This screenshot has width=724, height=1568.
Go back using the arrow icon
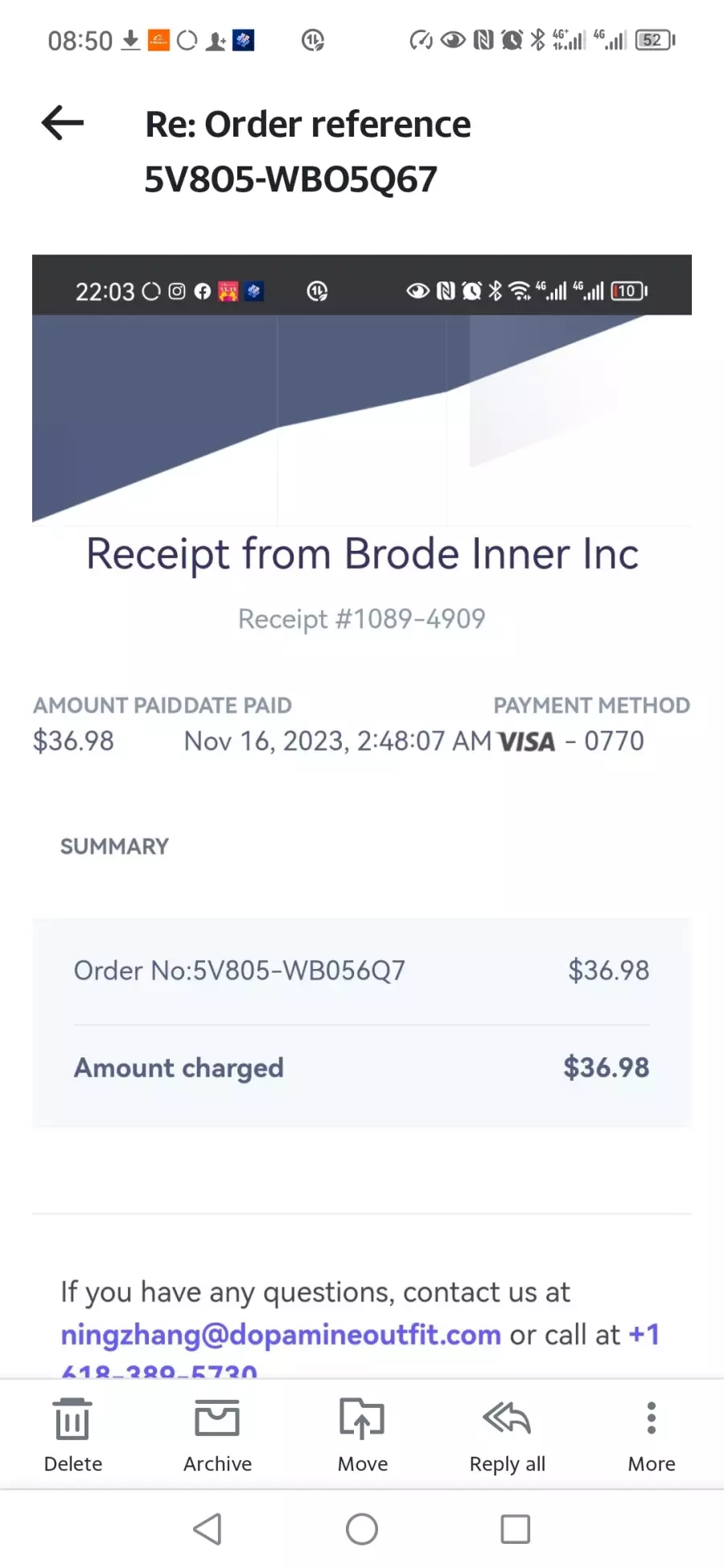tap(63, 124)
